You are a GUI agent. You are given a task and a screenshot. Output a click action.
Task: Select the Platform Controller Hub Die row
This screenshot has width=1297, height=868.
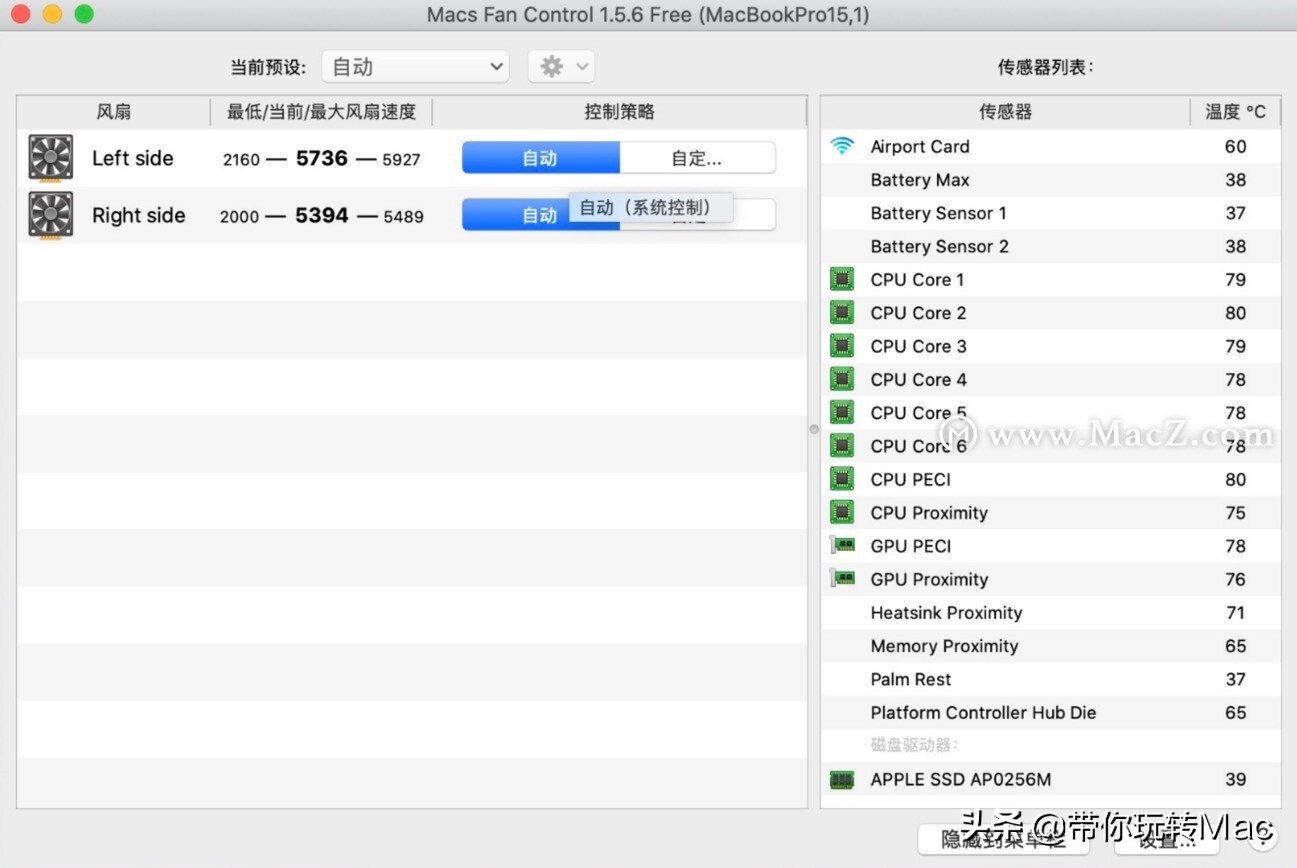pos(1050,713)
